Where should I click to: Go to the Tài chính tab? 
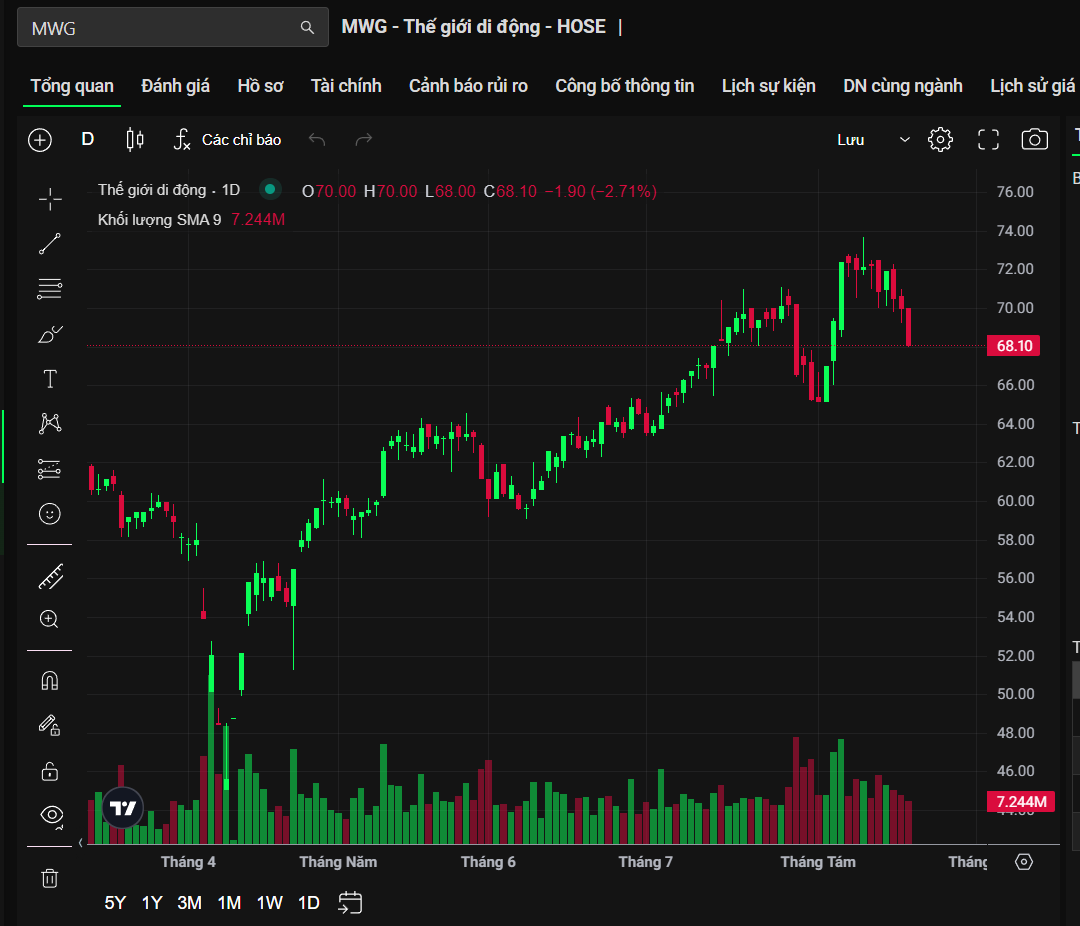click(346, 86)
